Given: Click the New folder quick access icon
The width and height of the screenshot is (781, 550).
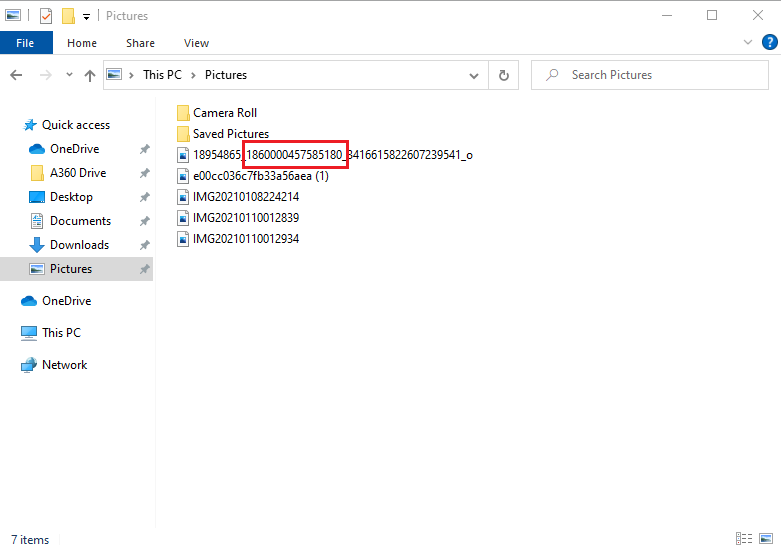Looking at the screenshot, I should 68,16.
